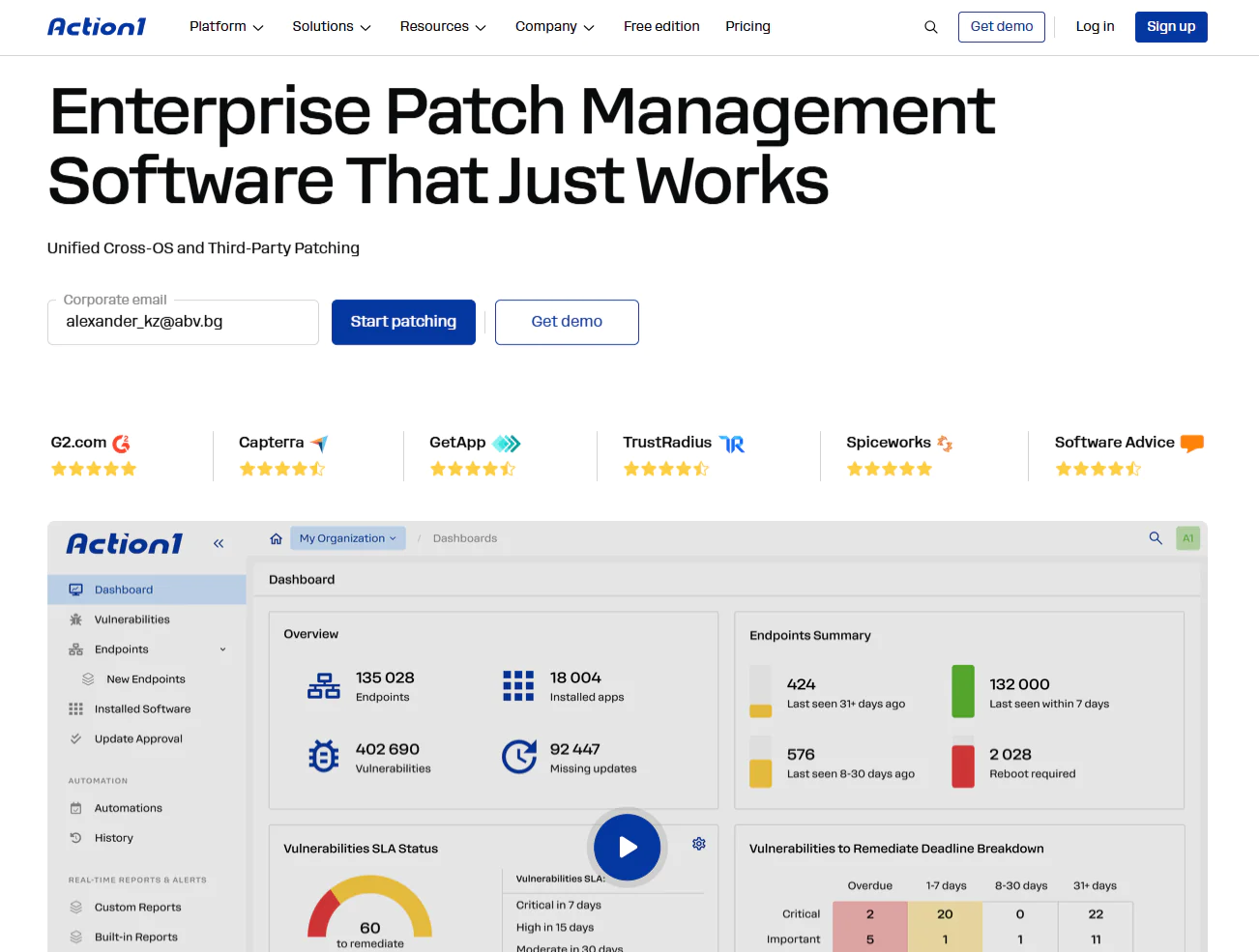The width and height of the screenshot is (1259, 952).
Task: Click the Critical 1-7 days cell showing 20
Action: pos(945,914)
